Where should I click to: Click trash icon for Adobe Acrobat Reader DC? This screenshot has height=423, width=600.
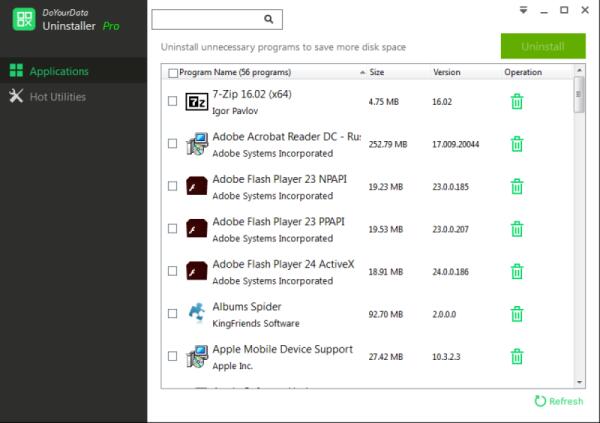[x=517, y=144]
